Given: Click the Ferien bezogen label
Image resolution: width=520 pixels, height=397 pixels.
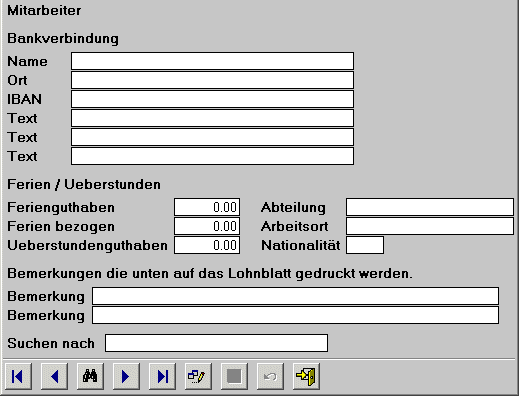Looking at the screenshot, I should 61,227.
